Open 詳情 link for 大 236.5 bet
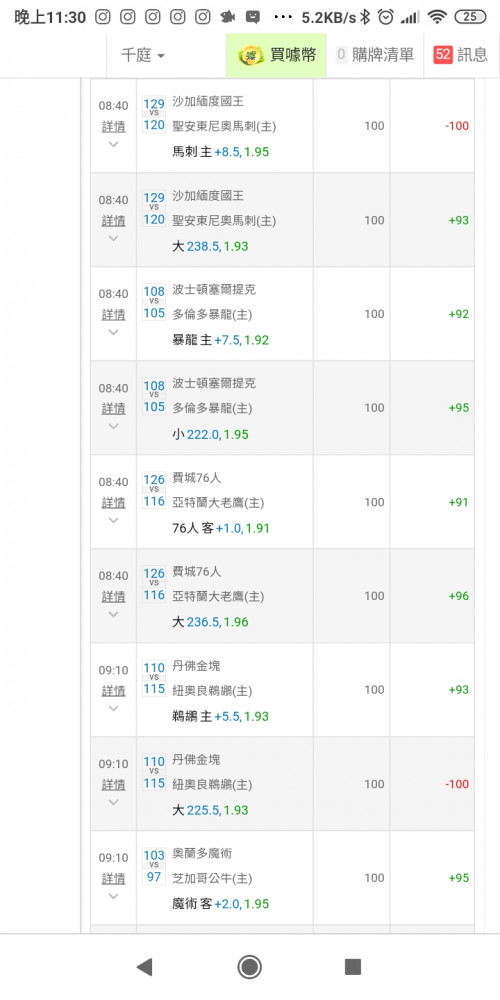The image size is (500, 1000). pyautogui.click(x=114, y=597)
